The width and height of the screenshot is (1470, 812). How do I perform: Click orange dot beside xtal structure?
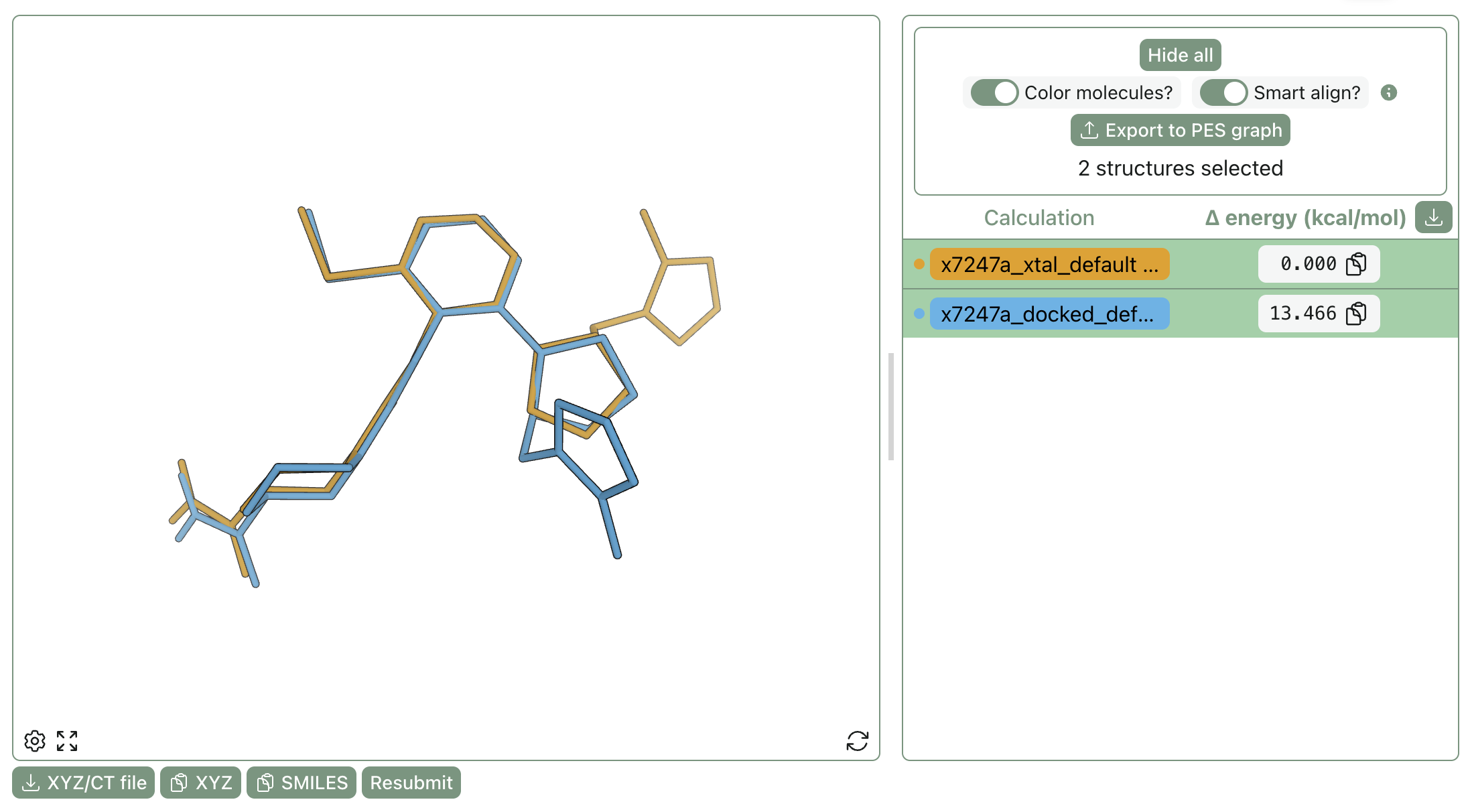point(919,264)
